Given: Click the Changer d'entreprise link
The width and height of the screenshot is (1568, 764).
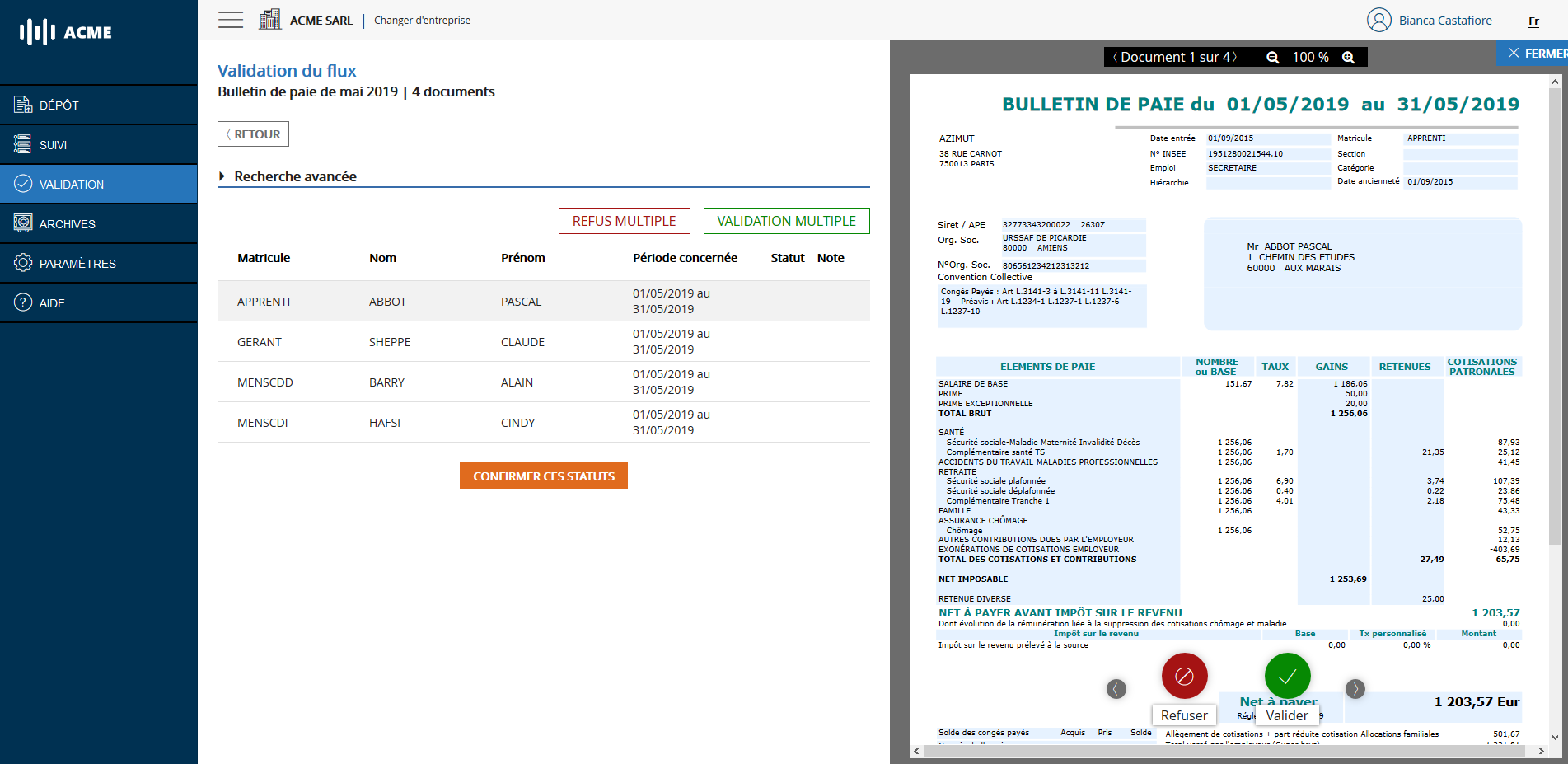Looking at the screenshot, I should 422,20.
